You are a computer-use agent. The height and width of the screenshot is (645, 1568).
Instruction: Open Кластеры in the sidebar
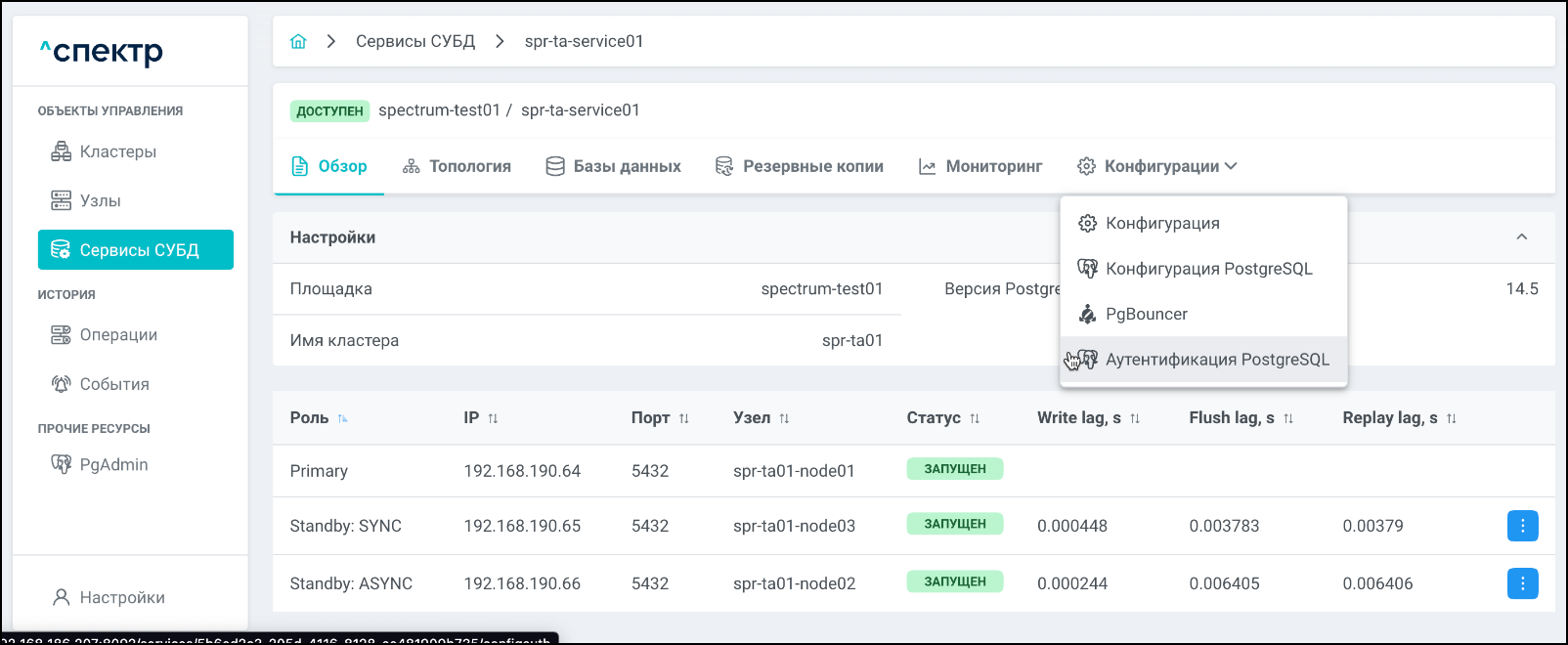click(117, 151)
